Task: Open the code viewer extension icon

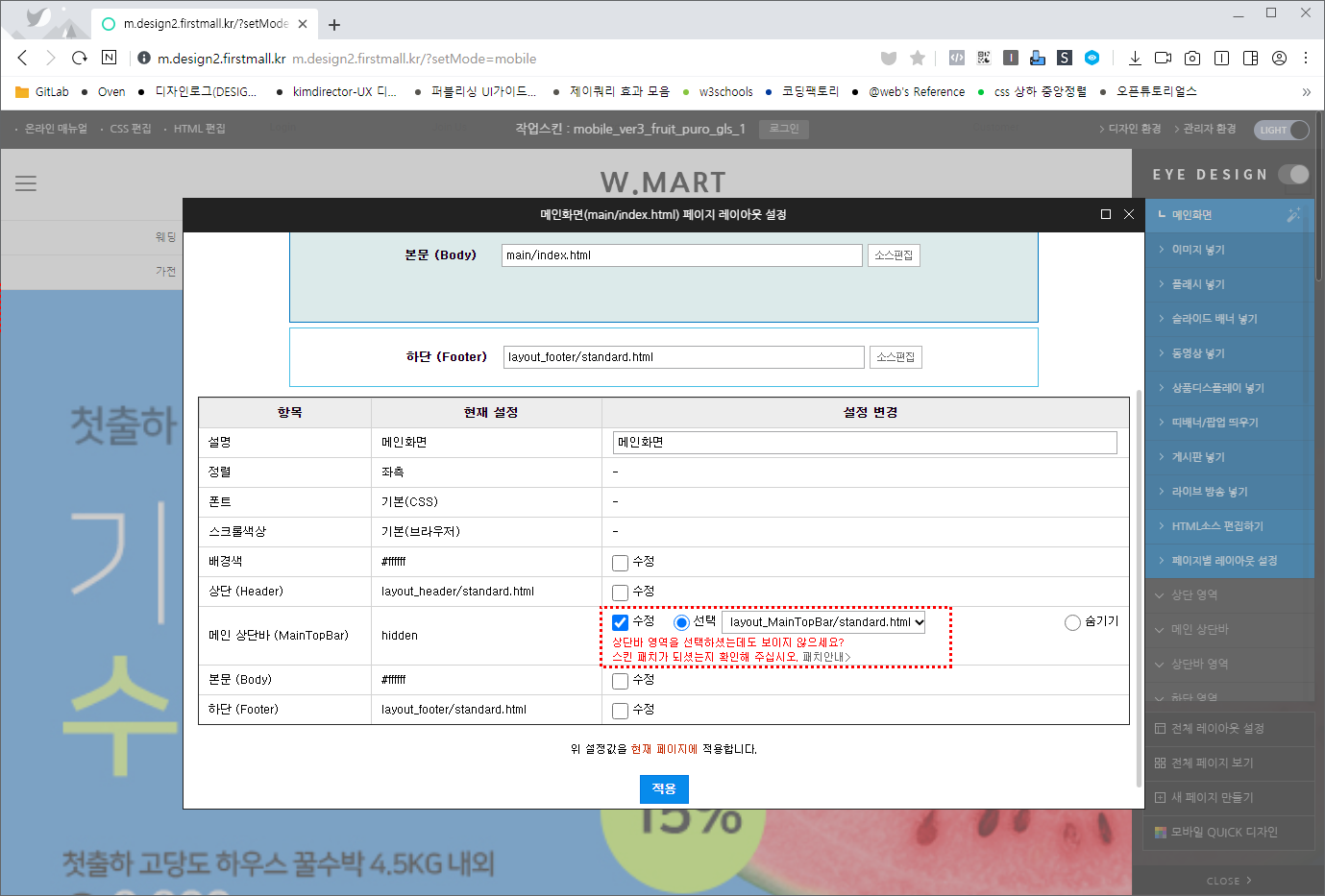Action: point(957,58)
